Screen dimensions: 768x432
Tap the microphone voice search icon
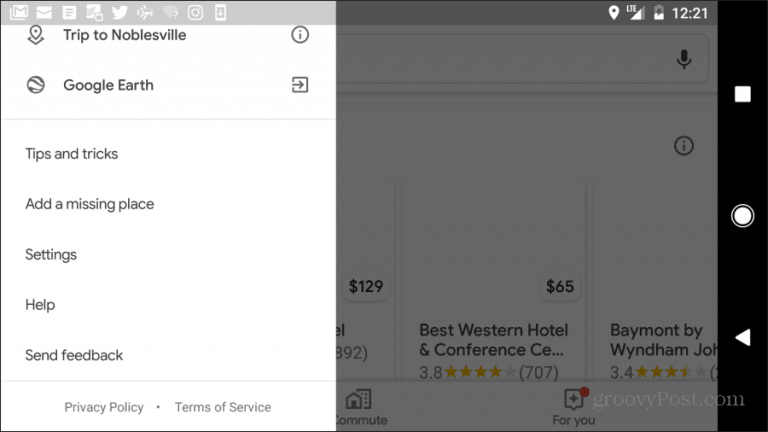pyautogui.click(x=684, y=60)
